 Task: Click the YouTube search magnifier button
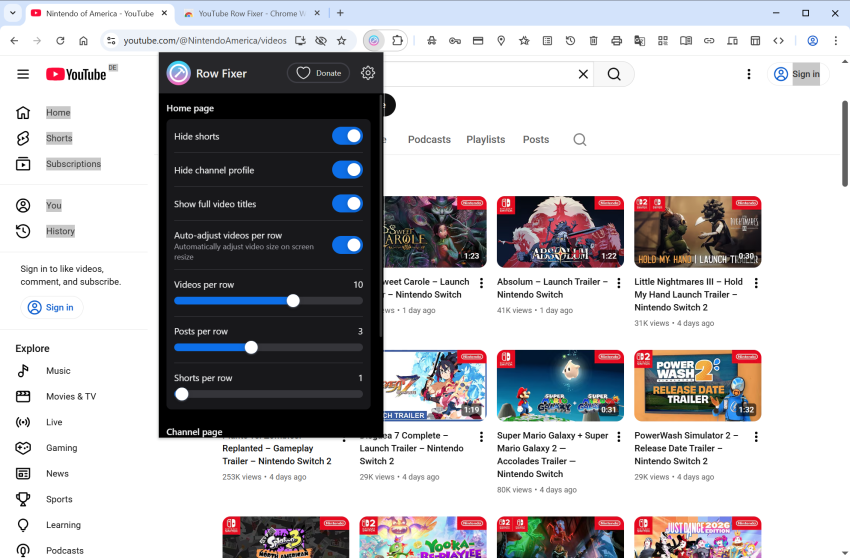pyautogui.click(x=614, y=74)
